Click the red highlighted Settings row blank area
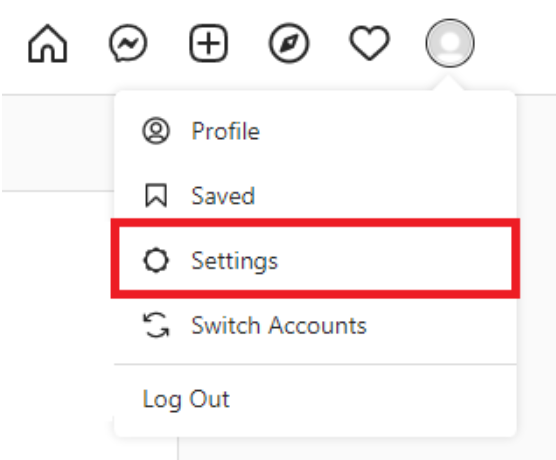This screenshot has height=460, width=556. point(394,260)
